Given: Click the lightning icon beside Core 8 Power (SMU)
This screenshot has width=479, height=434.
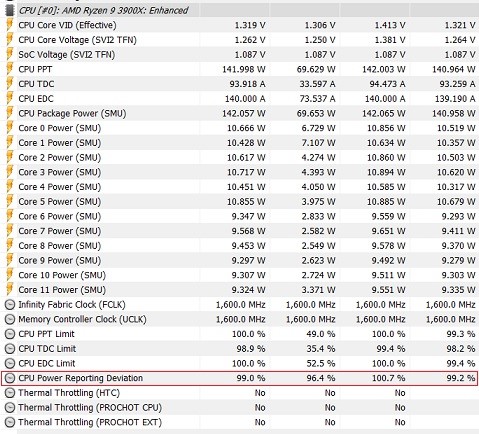Looking at the screenshot, I should [x=10, y=246].
